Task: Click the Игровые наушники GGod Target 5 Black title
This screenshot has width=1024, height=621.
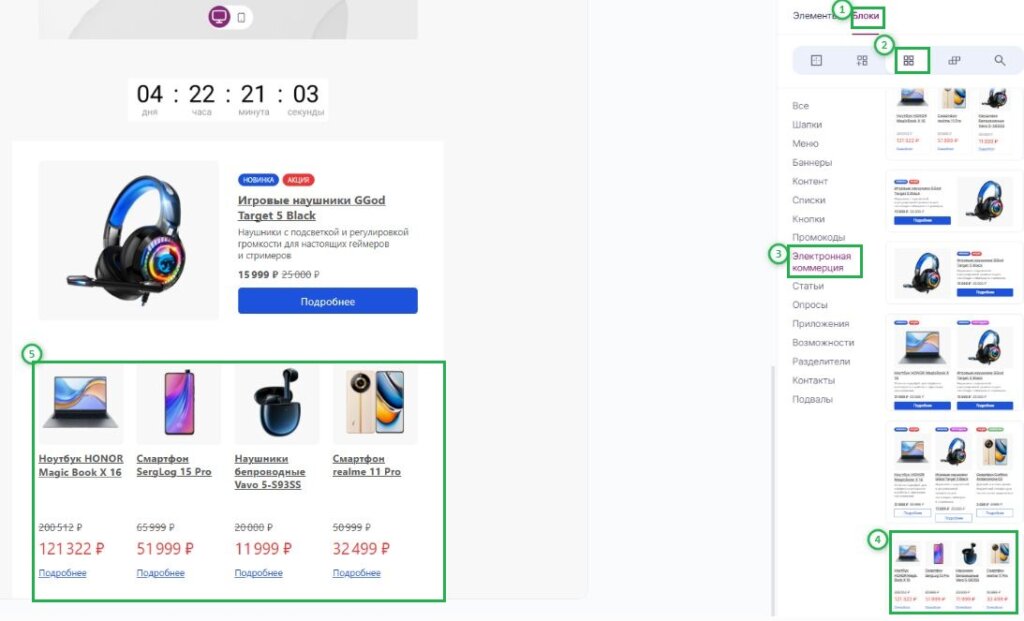Action: [x=277, y=207]
